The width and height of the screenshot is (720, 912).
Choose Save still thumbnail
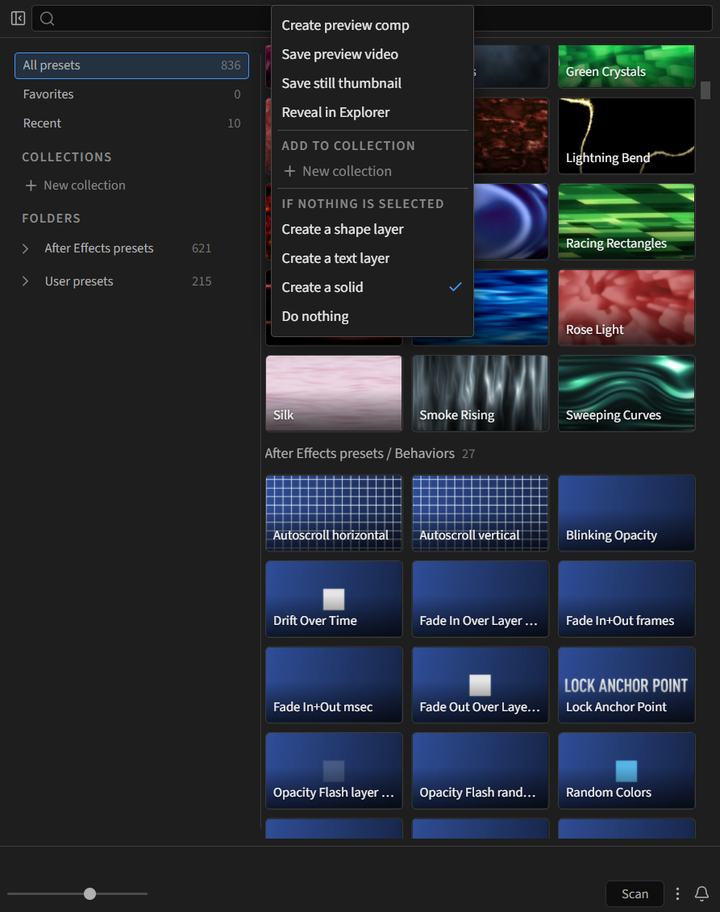click(x=372, y=83)
